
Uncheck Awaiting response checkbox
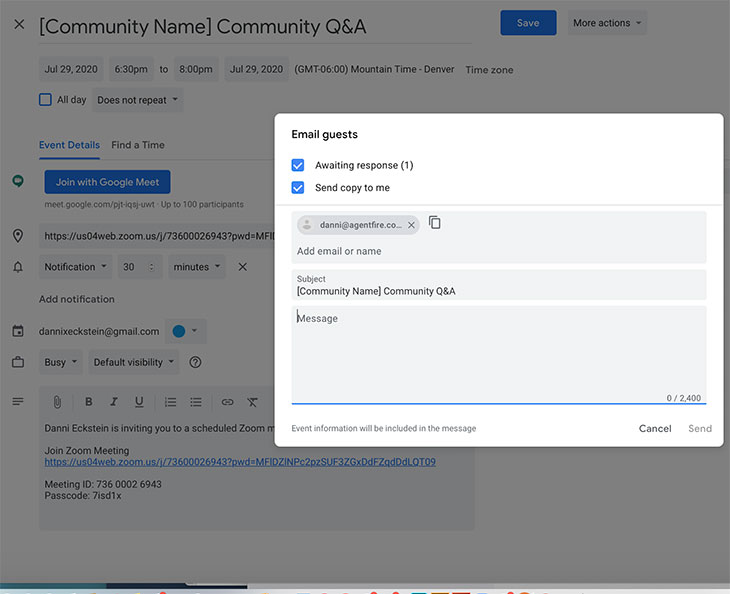pyautogui.click(x=298, y=165)
